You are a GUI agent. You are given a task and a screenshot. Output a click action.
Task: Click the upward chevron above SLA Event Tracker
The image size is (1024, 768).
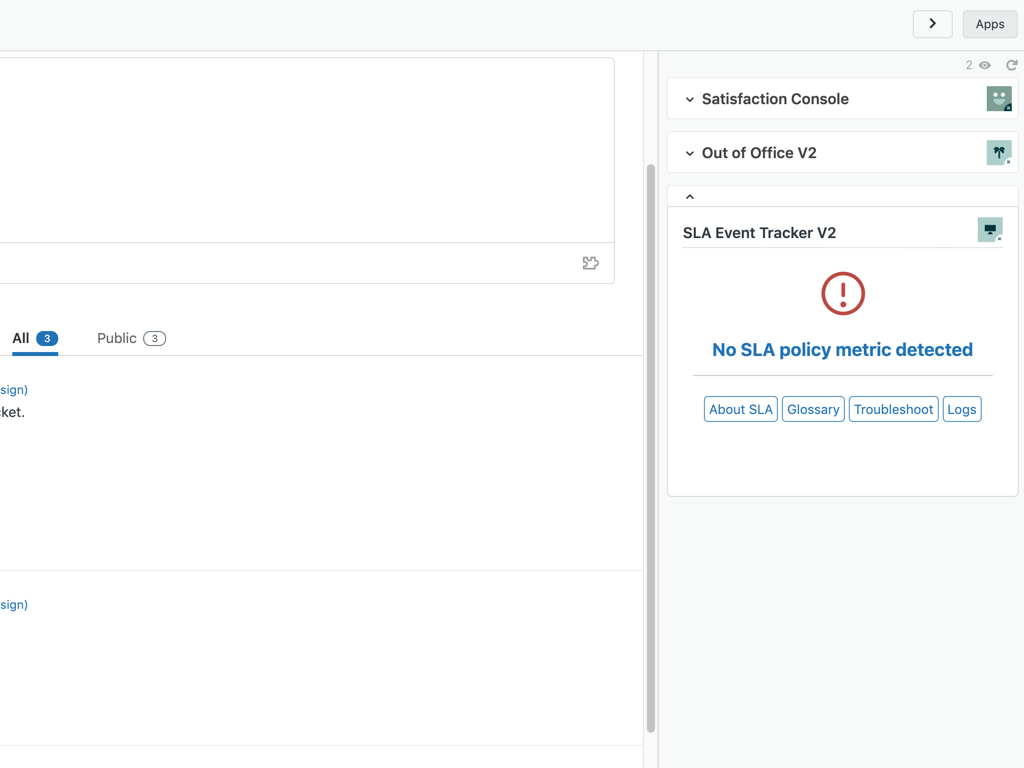point(689,196)
